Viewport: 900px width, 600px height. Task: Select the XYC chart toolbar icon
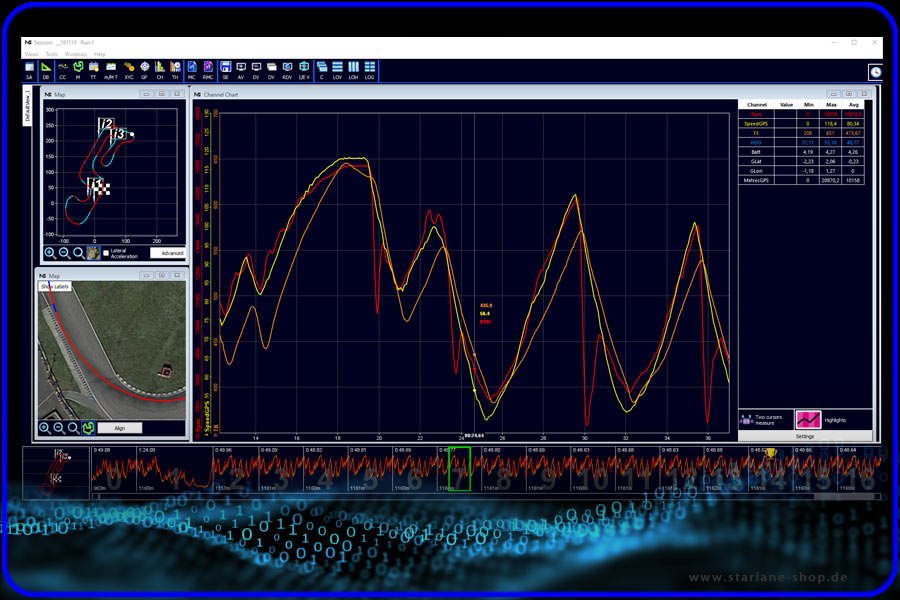point(129,71)
